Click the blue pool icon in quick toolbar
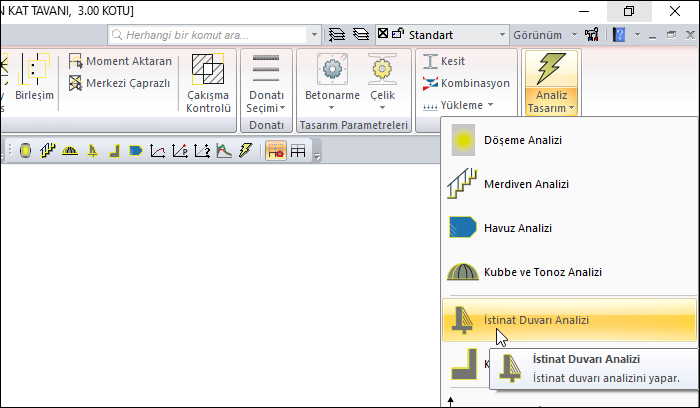Screen dimensions: 700x408 136,150
